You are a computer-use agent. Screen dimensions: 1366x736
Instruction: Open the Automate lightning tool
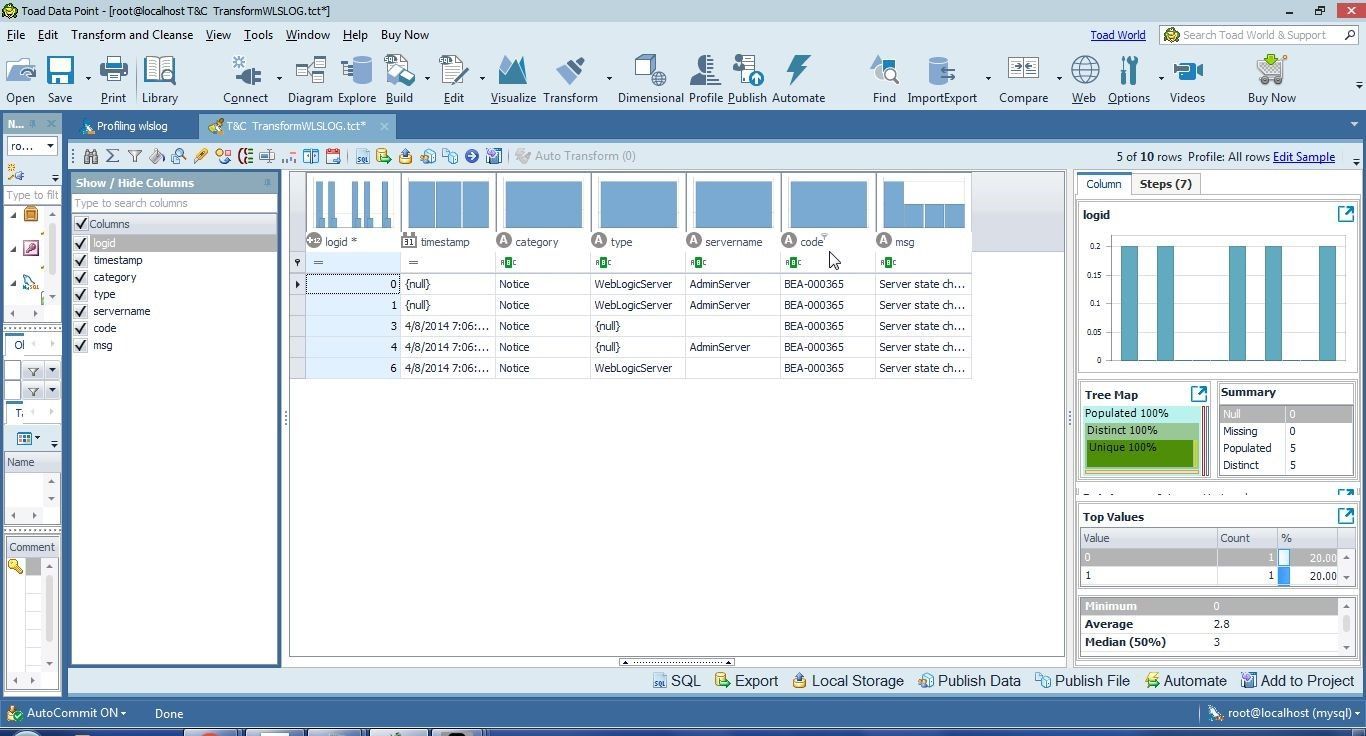(798, 80)
